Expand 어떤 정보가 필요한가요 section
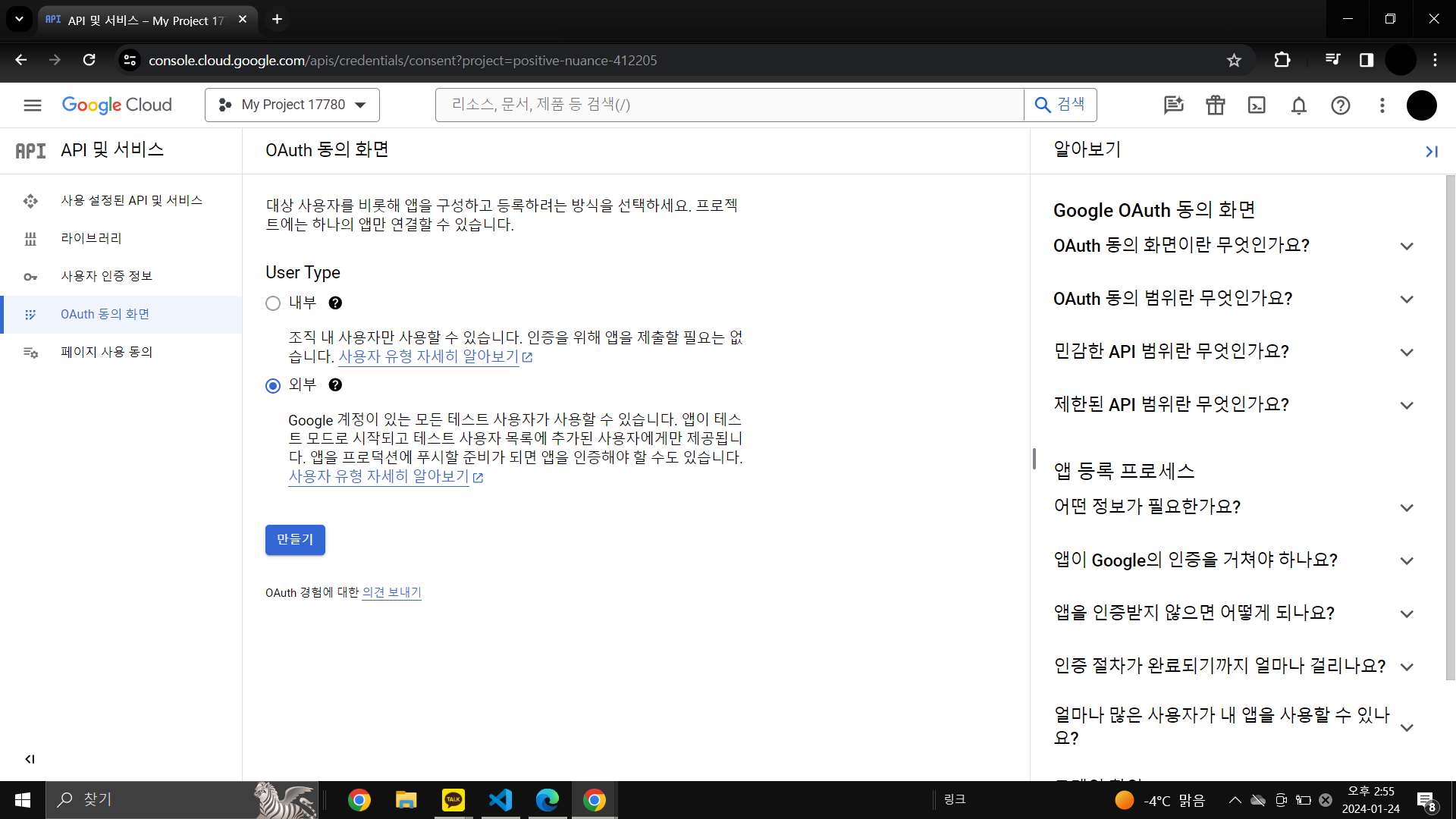 pos(1233,507)
